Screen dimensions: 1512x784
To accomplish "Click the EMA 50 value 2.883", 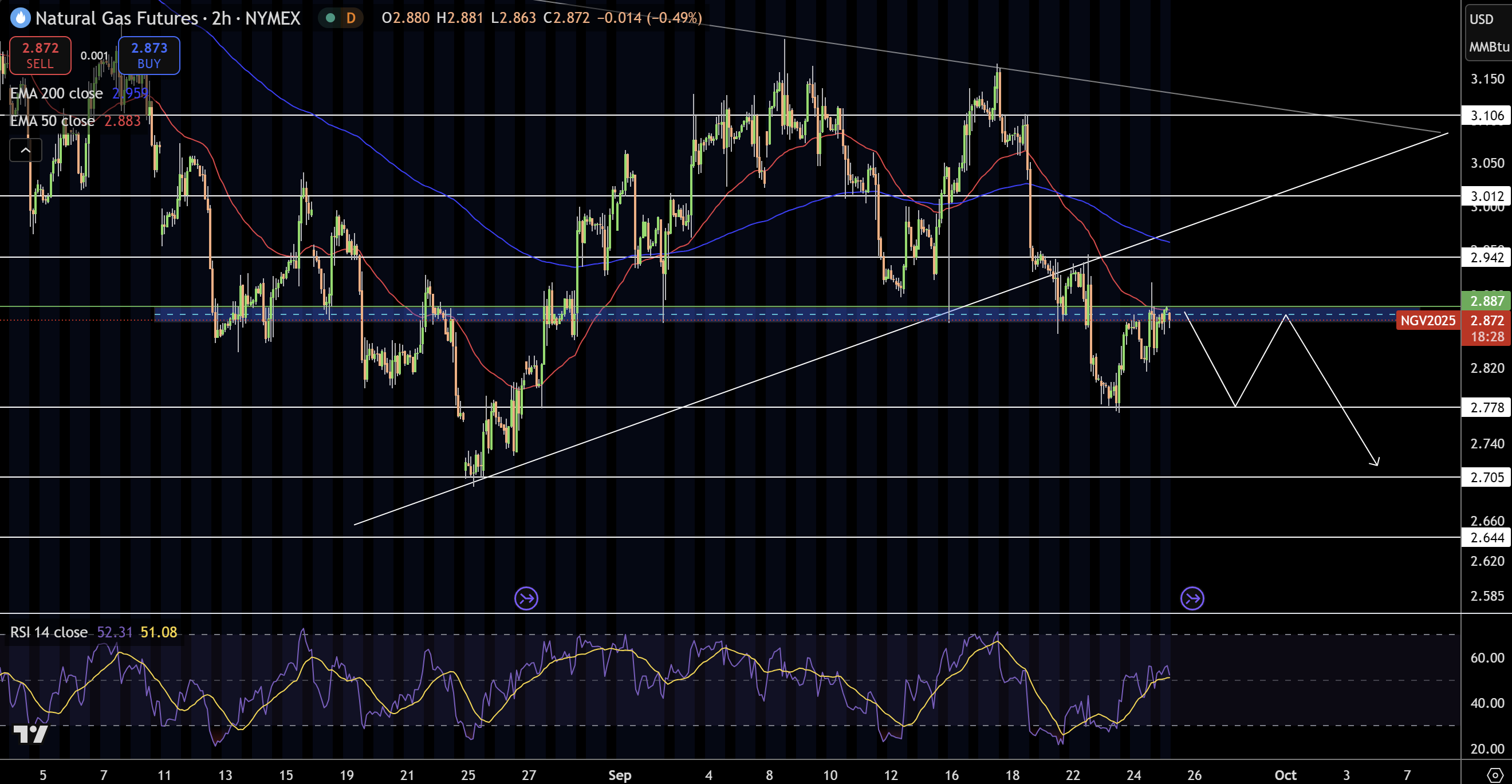I will 123,120.
